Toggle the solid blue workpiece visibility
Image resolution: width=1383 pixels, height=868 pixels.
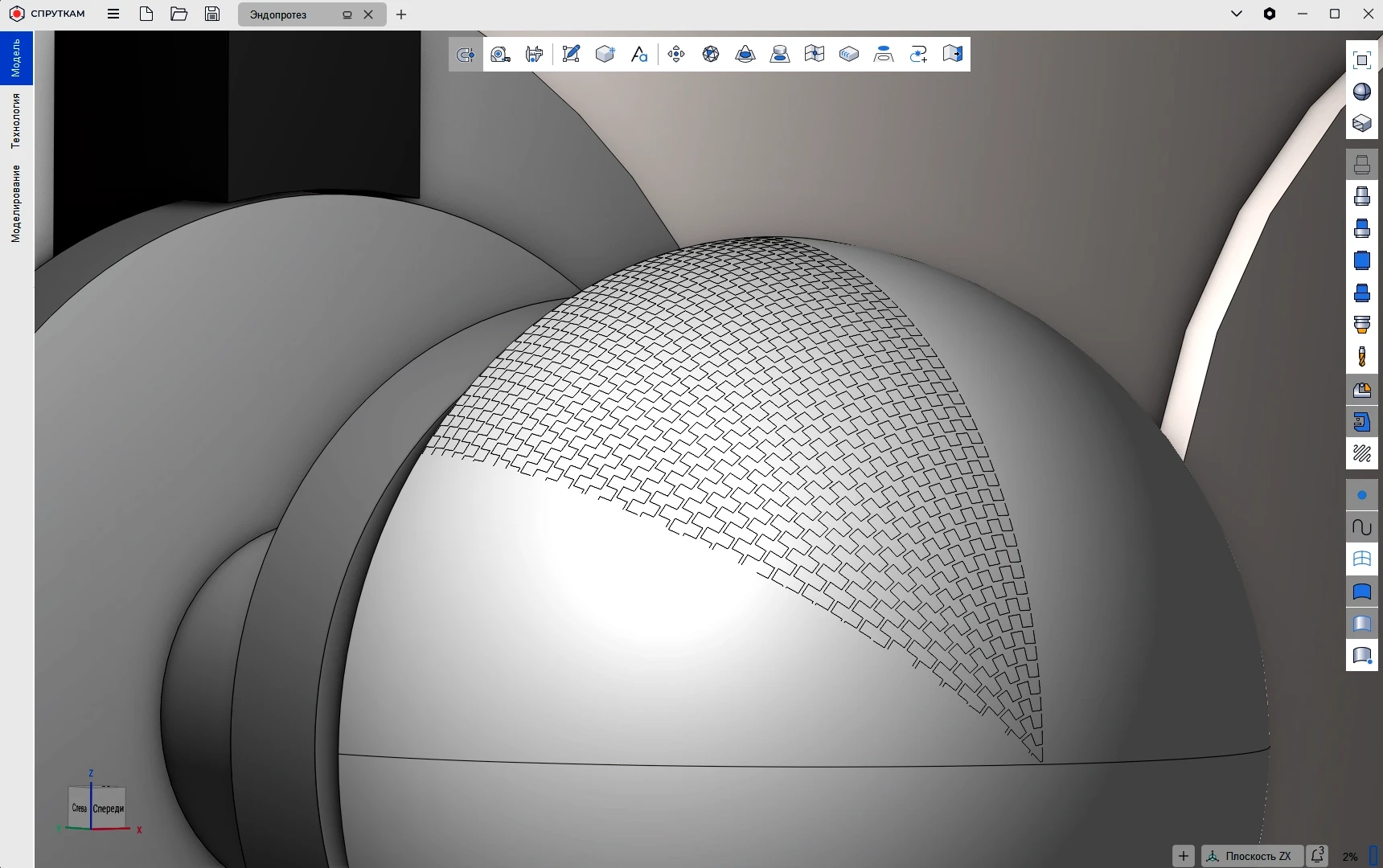coord(1362,260)
